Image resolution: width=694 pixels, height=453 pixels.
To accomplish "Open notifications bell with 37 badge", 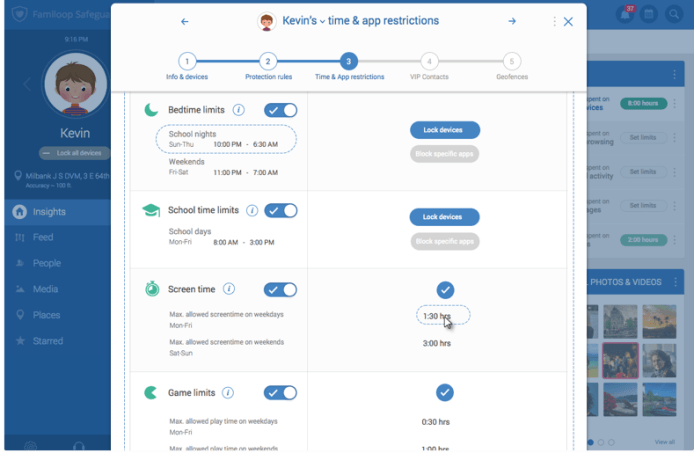I will [x=625, y=15].
